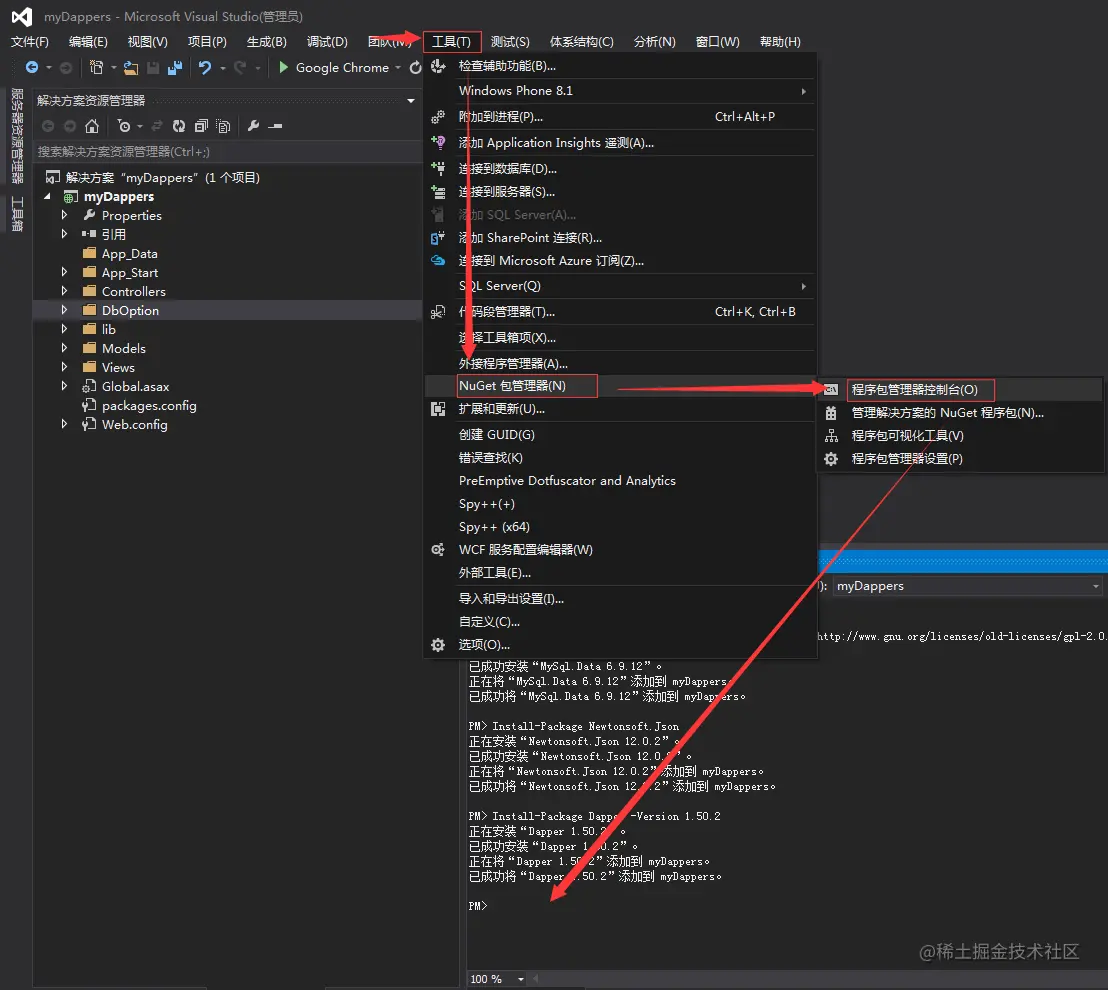Click the browser refresh icon beside Google Chrome

(416, 67)
